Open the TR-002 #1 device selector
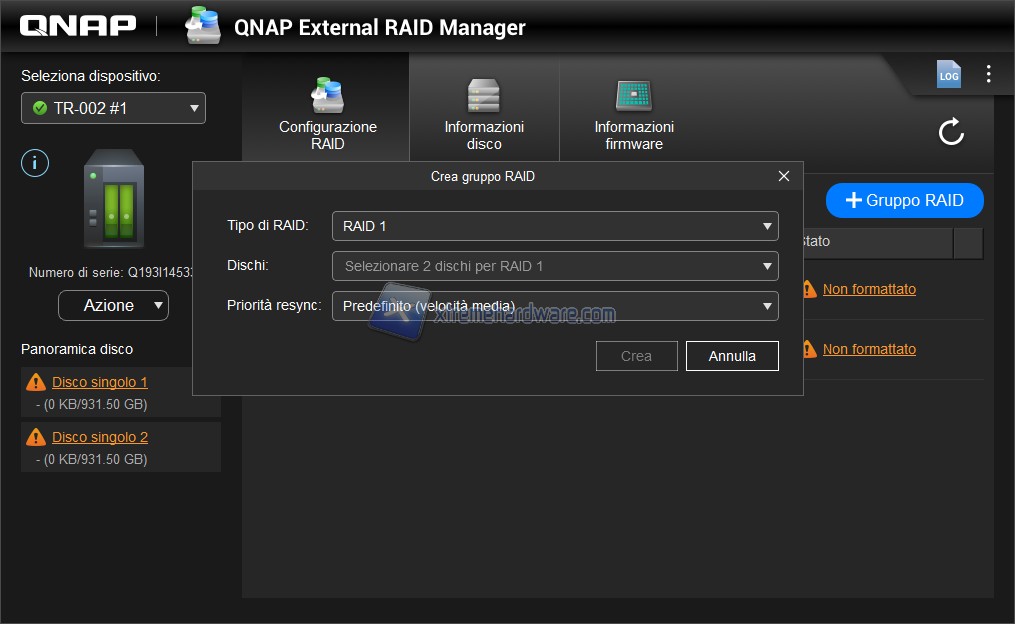This screenshot has height=624, width=1015. (x=113, y=108)
